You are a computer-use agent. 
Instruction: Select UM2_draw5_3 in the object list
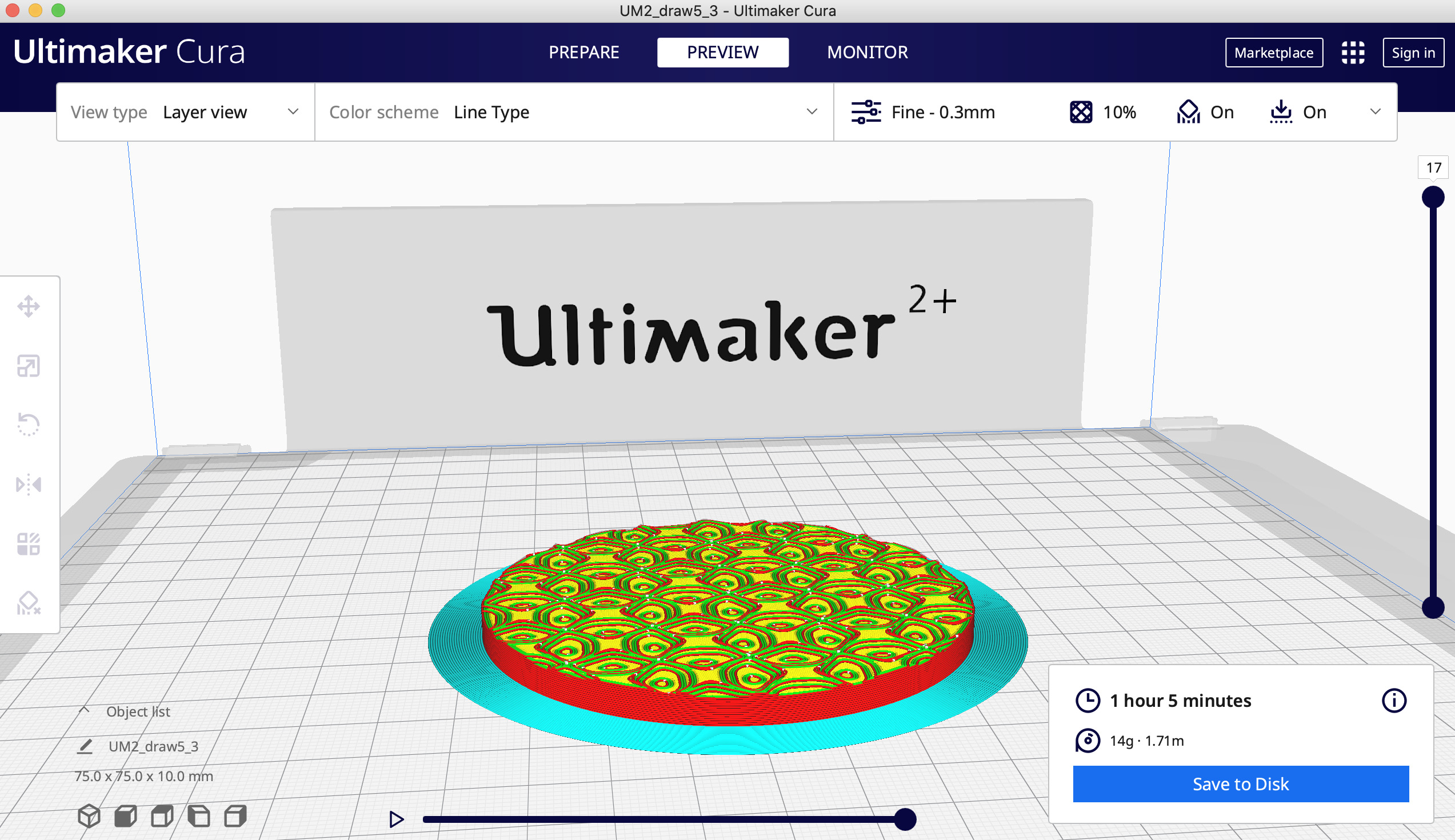(154, 746)
